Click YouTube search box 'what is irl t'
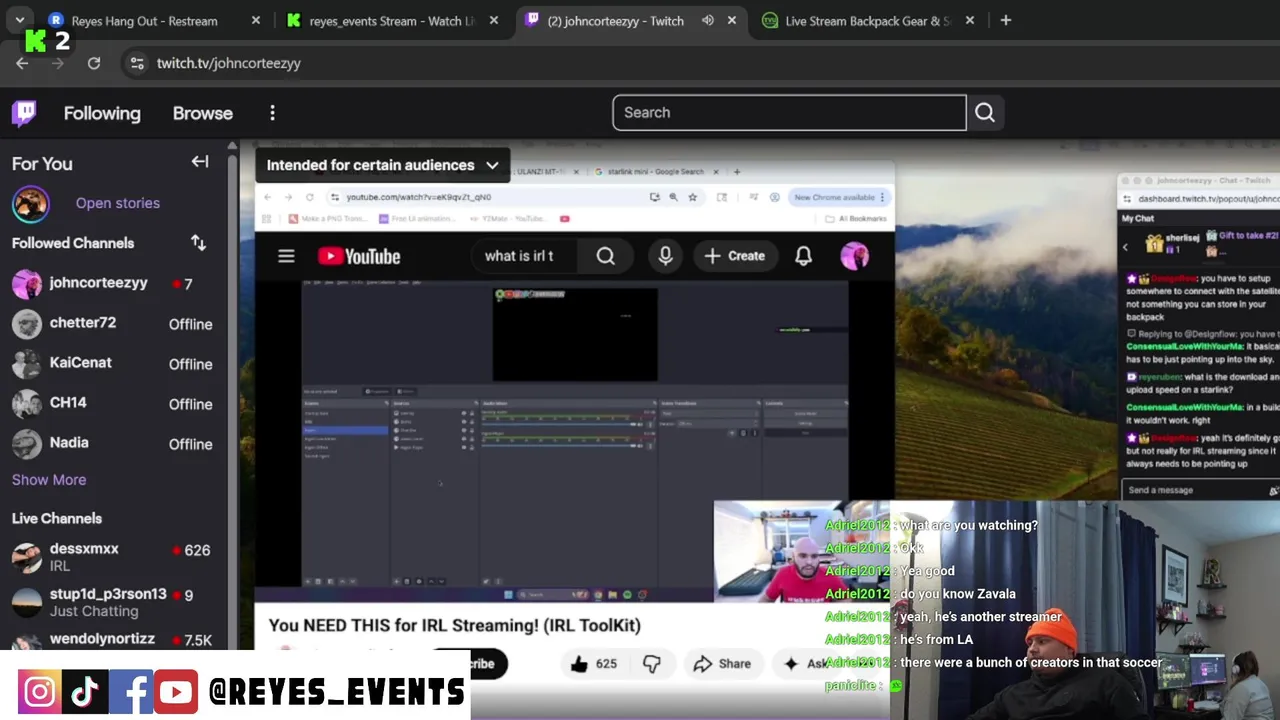This screenshot has height=720, width=1280. [x=525, y=256]
